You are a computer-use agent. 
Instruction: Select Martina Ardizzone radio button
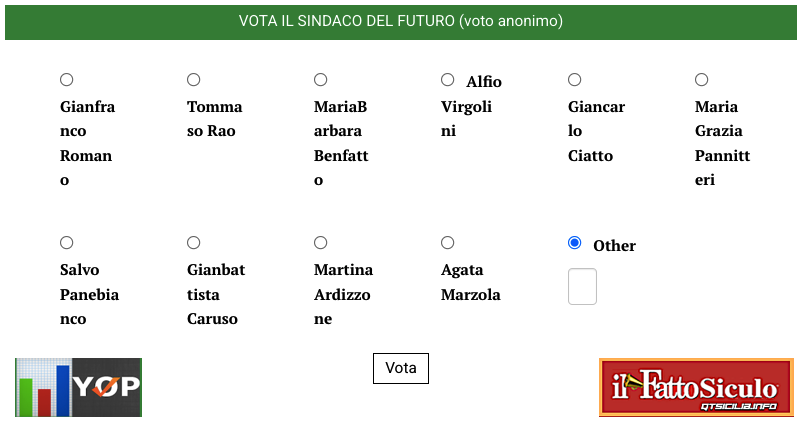click(x=321, y=243)
